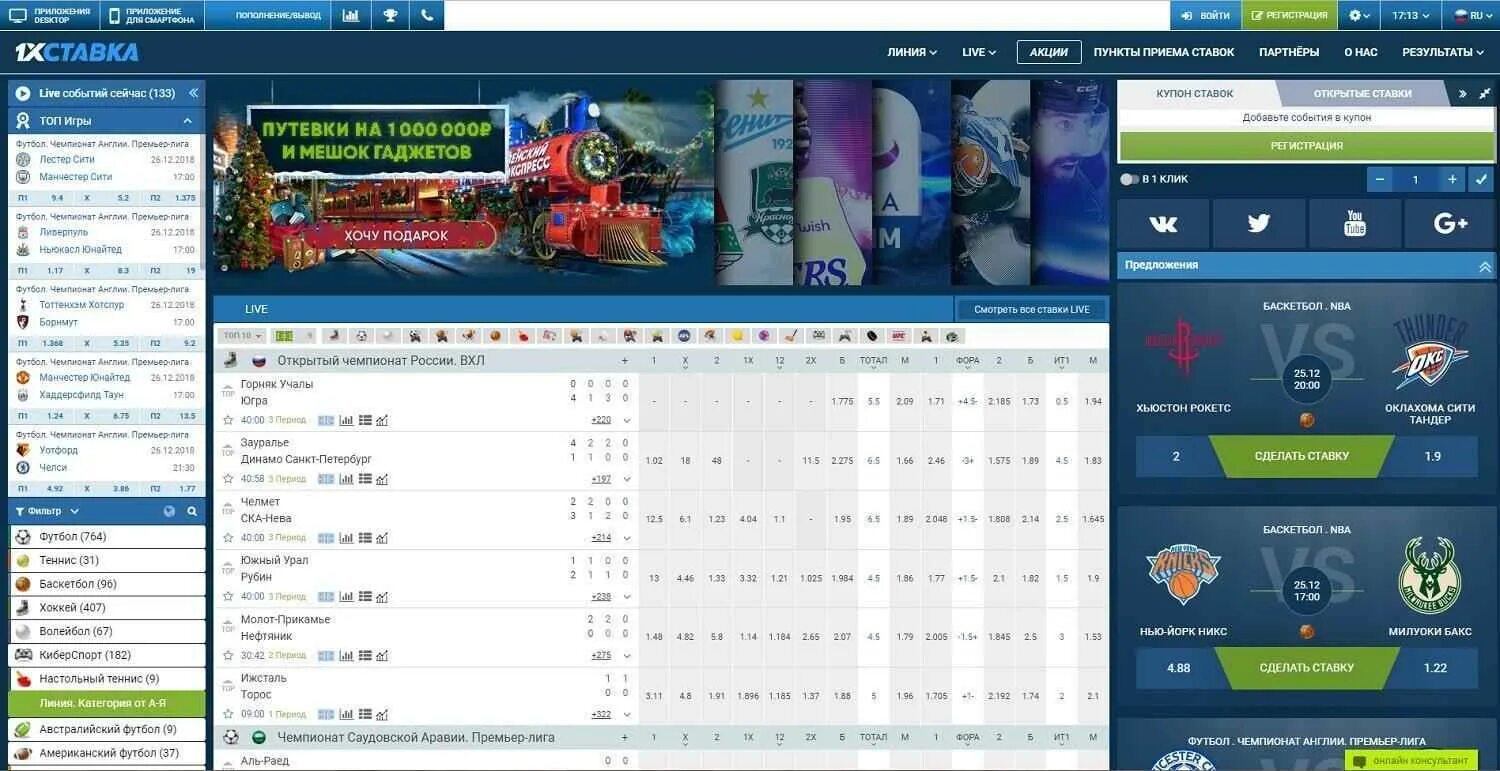Collapse the ТОП Игры section
The height and width of the screenshot is (771, 1500).
tap(187, 120)
